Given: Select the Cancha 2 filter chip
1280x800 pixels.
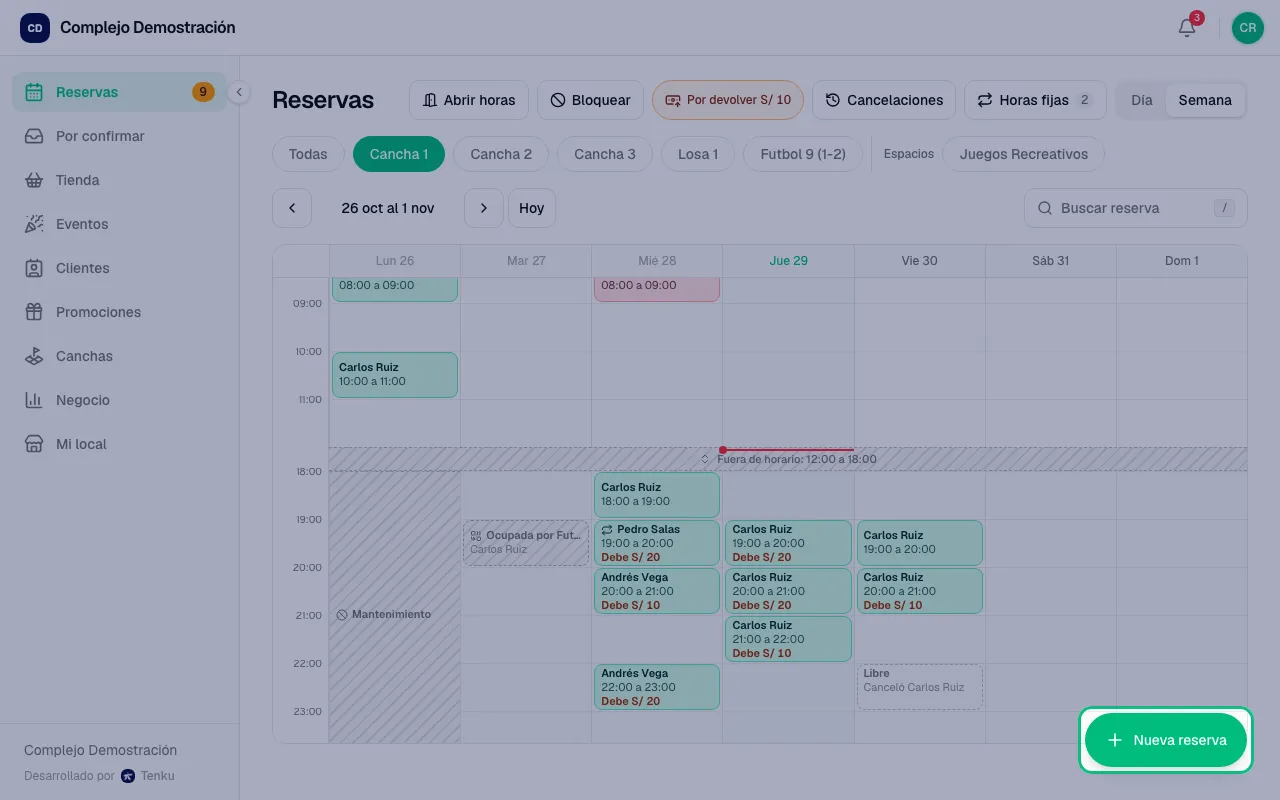Looking at the screenshot, I should (501, 154).
